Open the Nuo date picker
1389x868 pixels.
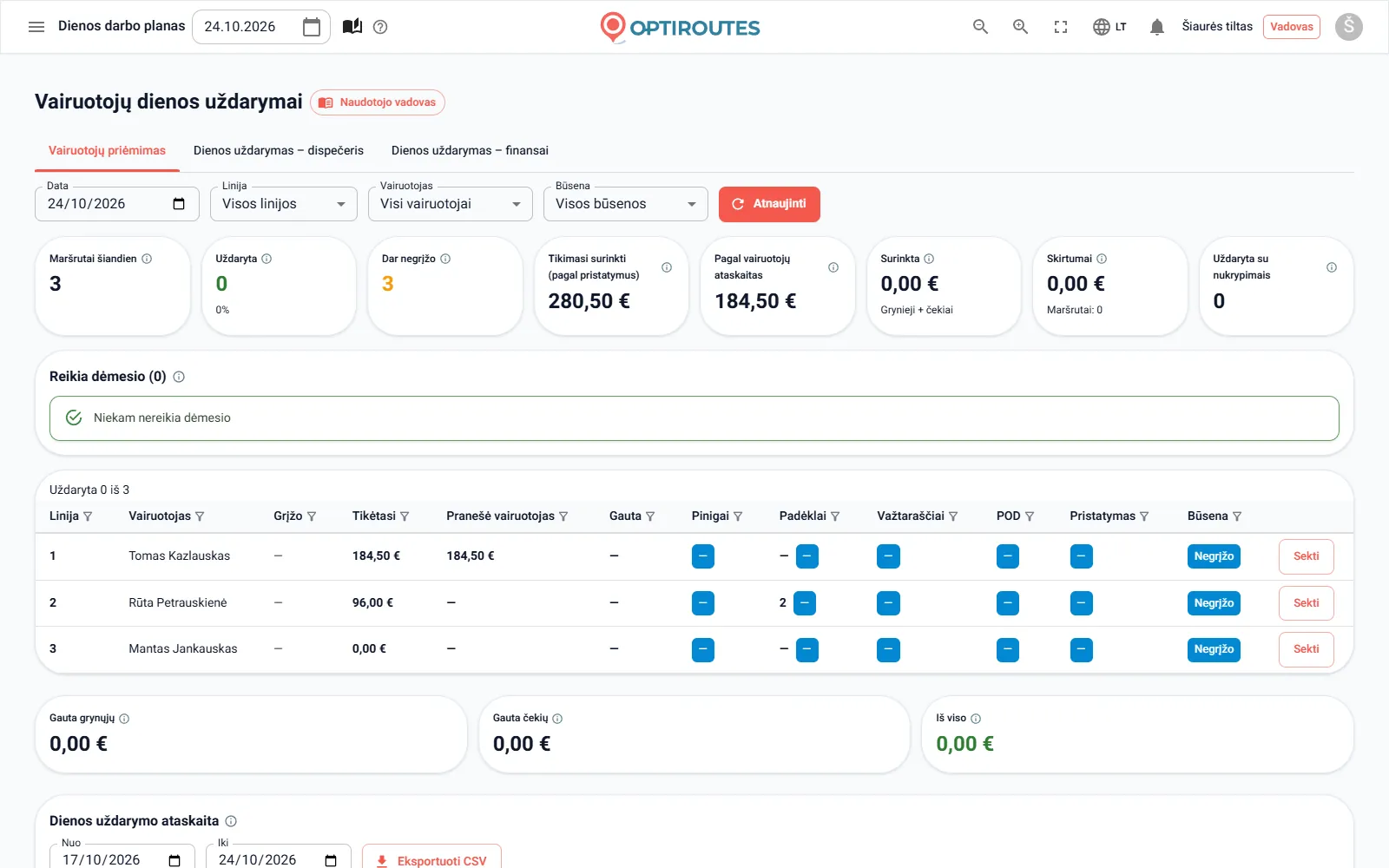174,860
